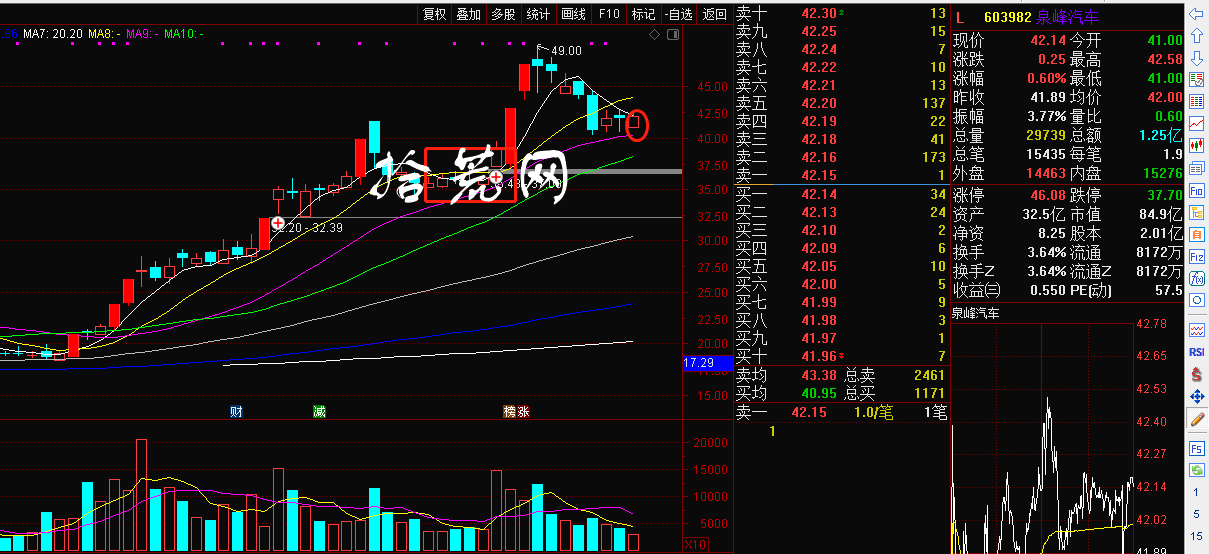
Task: Click the 涨 marker below chart
Action: [x=523, y=412]
